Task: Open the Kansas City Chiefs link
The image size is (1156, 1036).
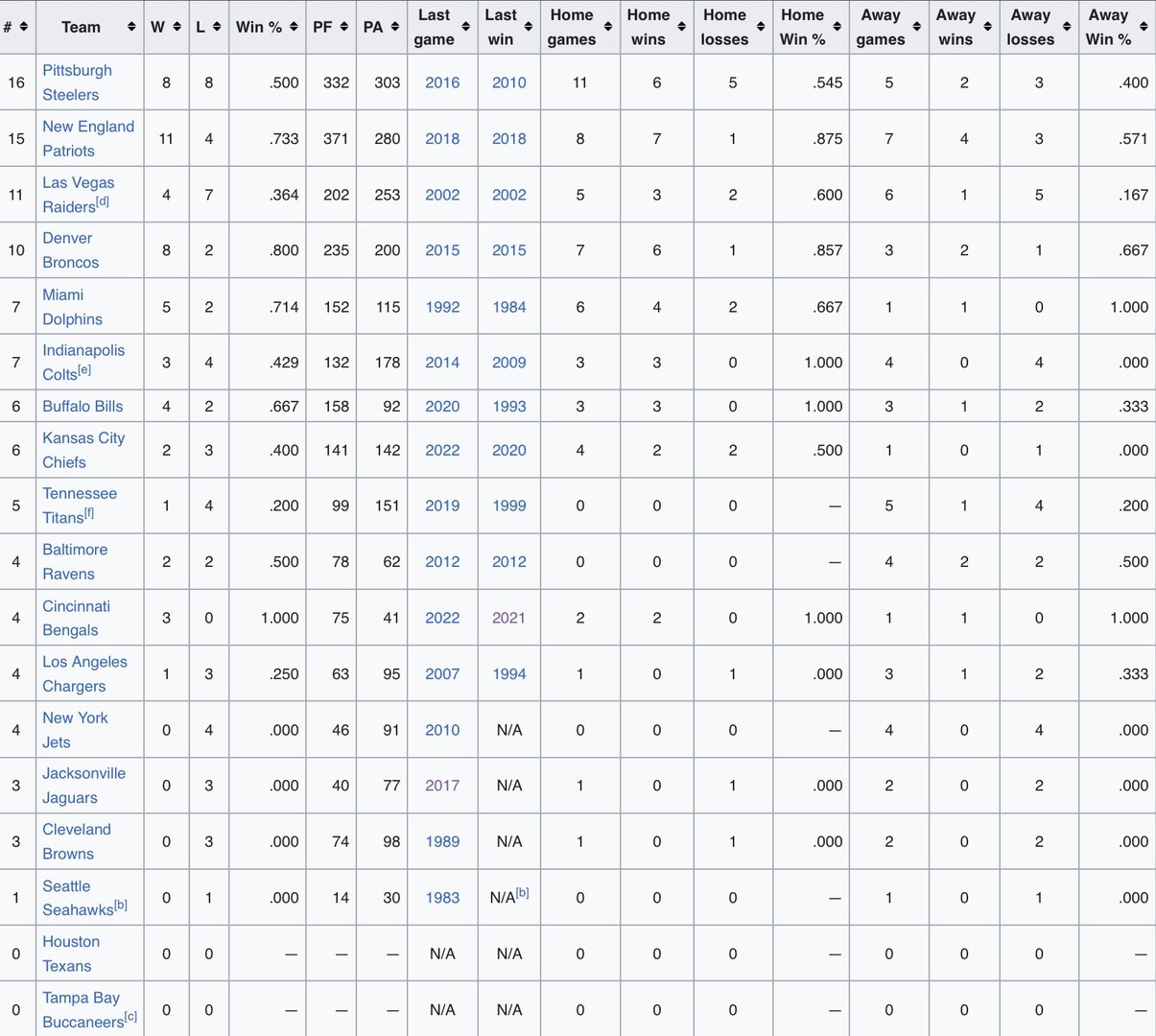Action: [x=83, y=450]
